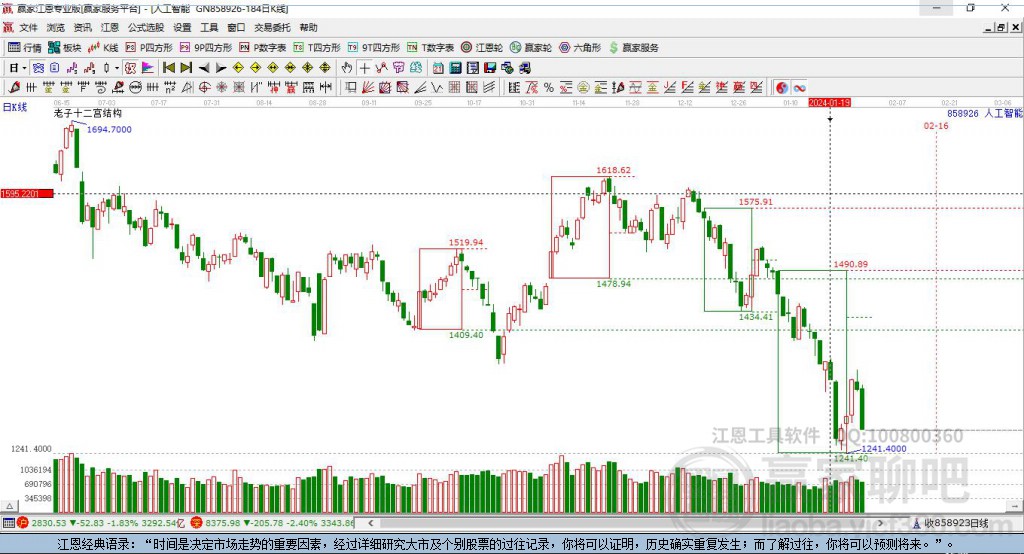This screenshot has width=1024, height=554.
Task: Click the 1618.62 price label
Action: pyautogui.click(x=613, y=170)
